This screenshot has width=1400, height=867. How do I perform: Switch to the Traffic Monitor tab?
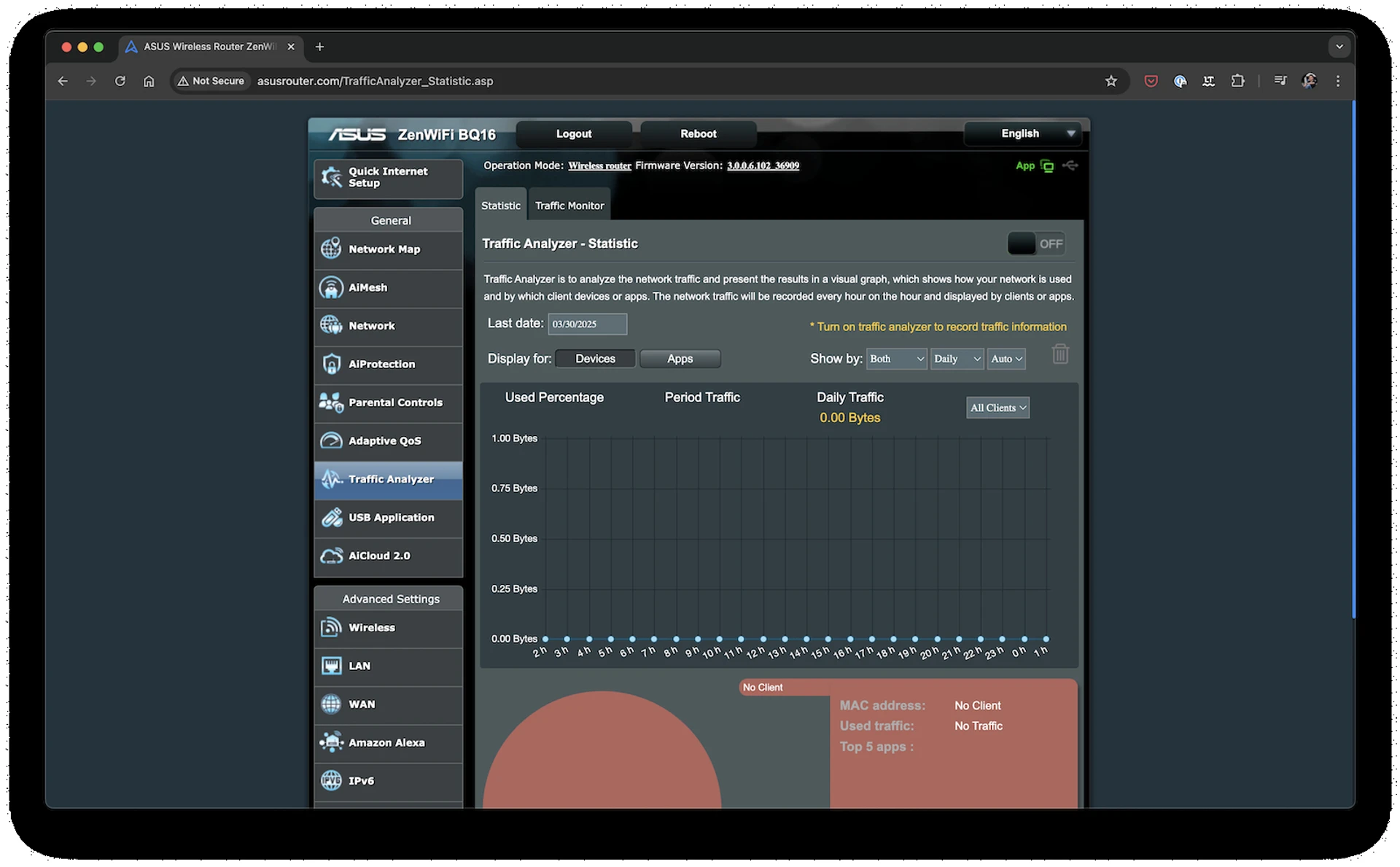coord(569,206)
